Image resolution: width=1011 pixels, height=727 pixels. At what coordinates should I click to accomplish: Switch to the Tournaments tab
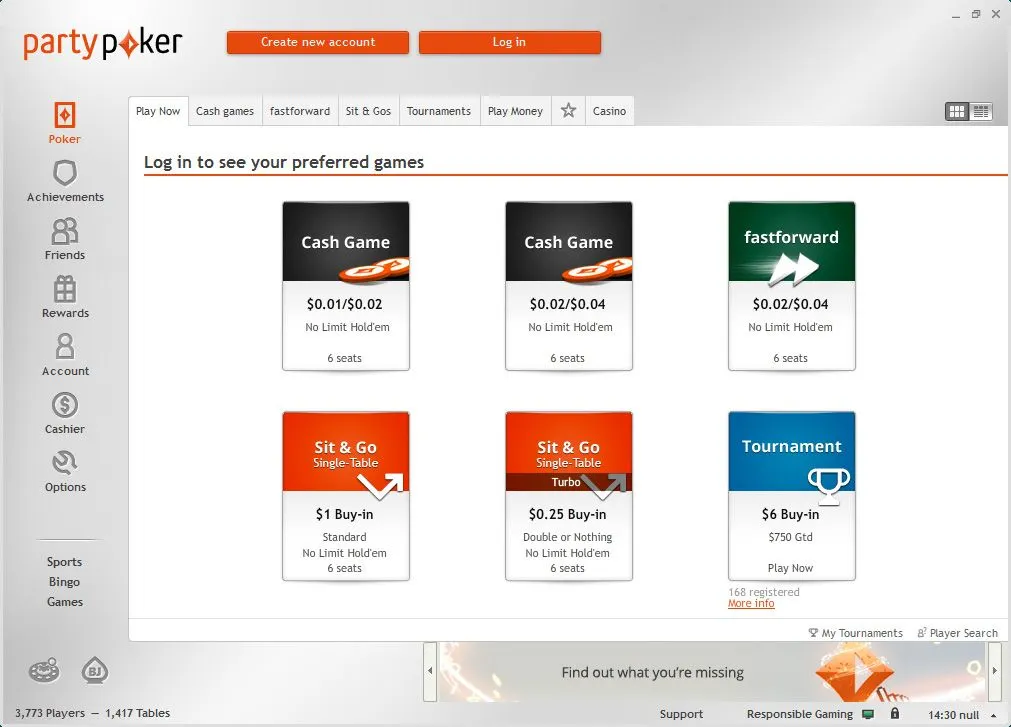pos(439,111)
